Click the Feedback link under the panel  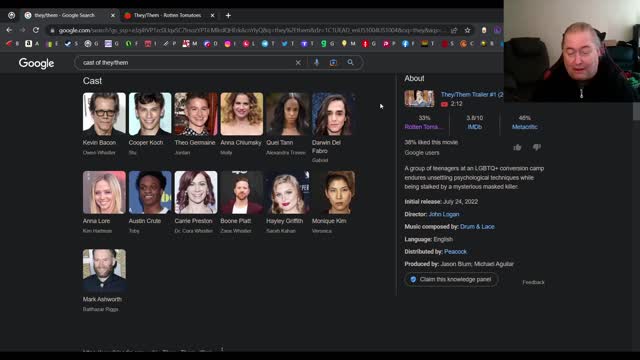tap(533, 282)
